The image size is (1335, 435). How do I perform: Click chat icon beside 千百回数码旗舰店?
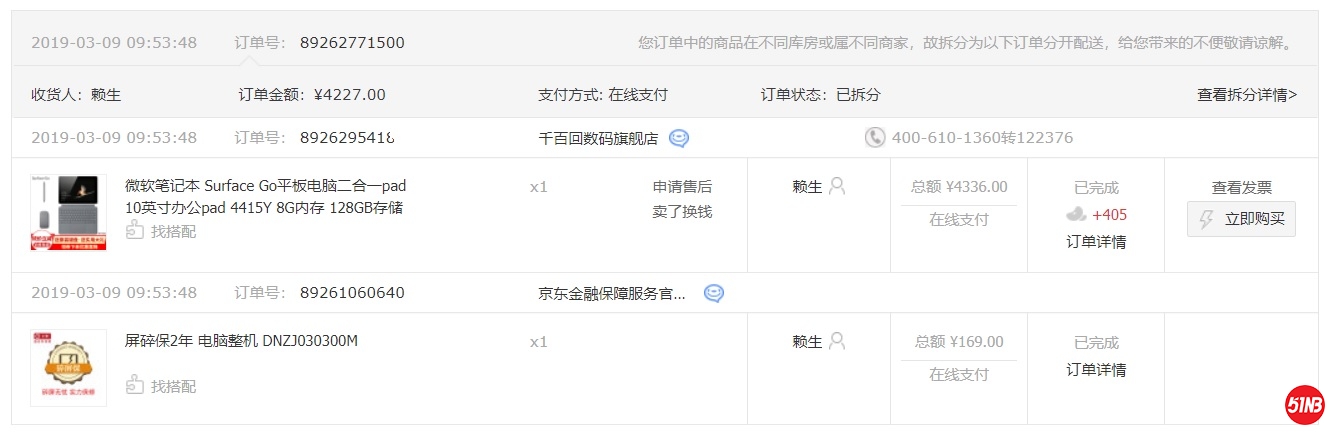(x=679, y=139)
